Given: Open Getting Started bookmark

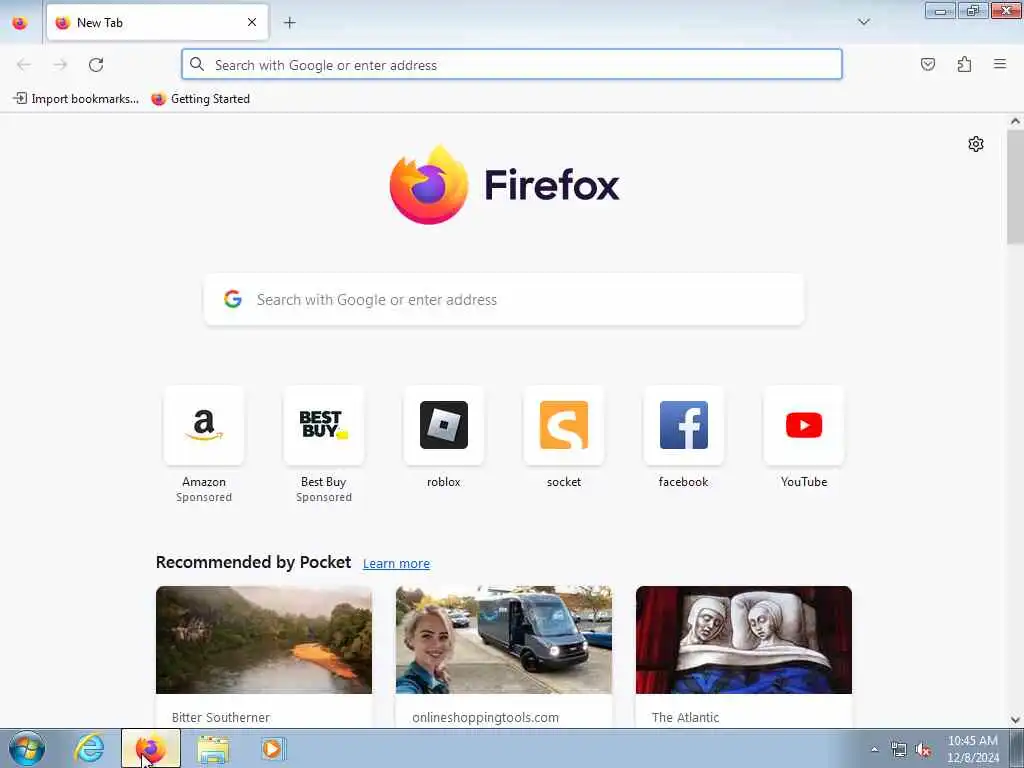Looking at the screenshot, I should (200, 99).
